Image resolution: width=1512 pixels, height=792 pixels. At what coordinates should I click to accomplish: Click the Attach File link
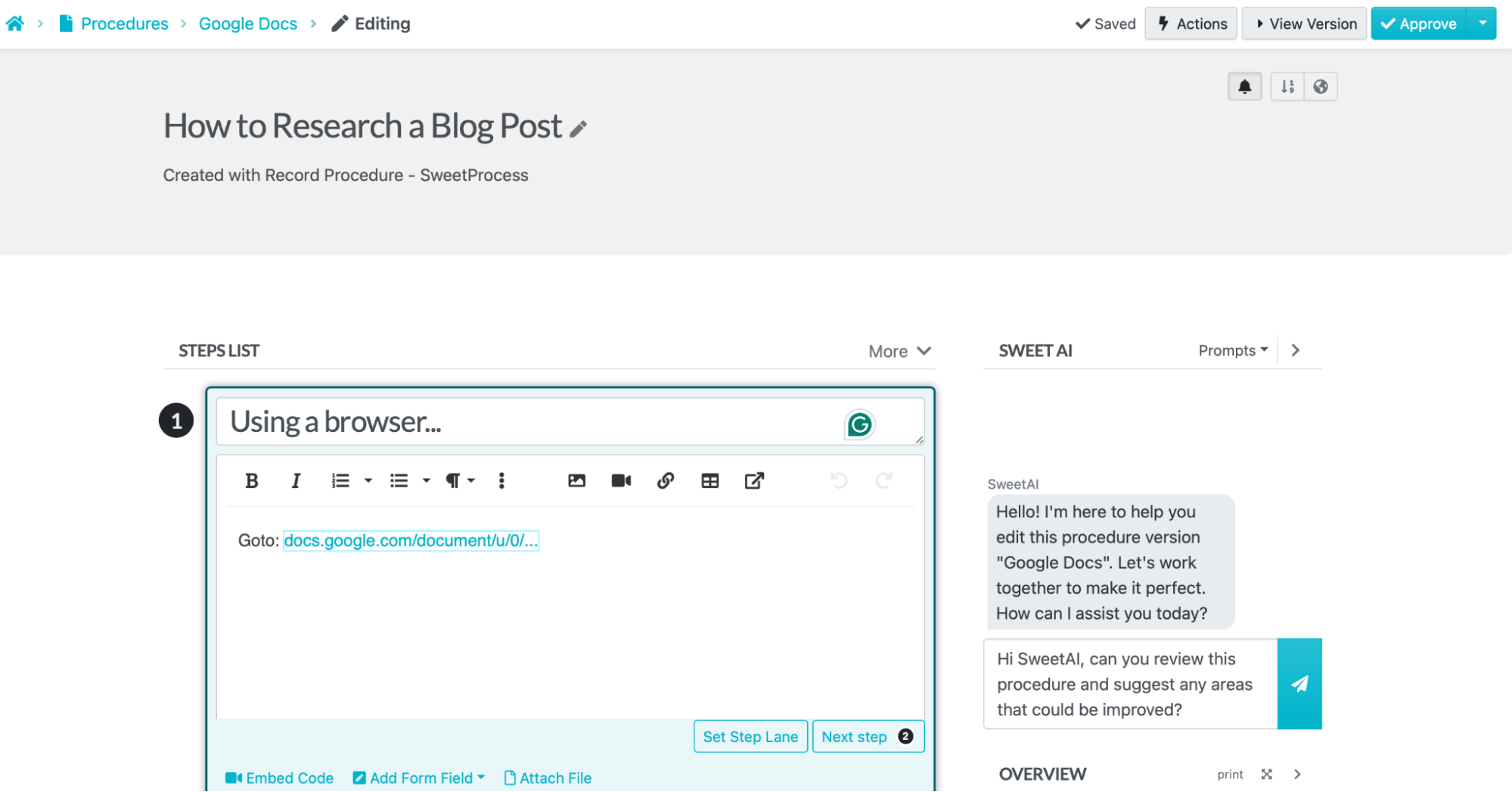(x=548, y=778)
